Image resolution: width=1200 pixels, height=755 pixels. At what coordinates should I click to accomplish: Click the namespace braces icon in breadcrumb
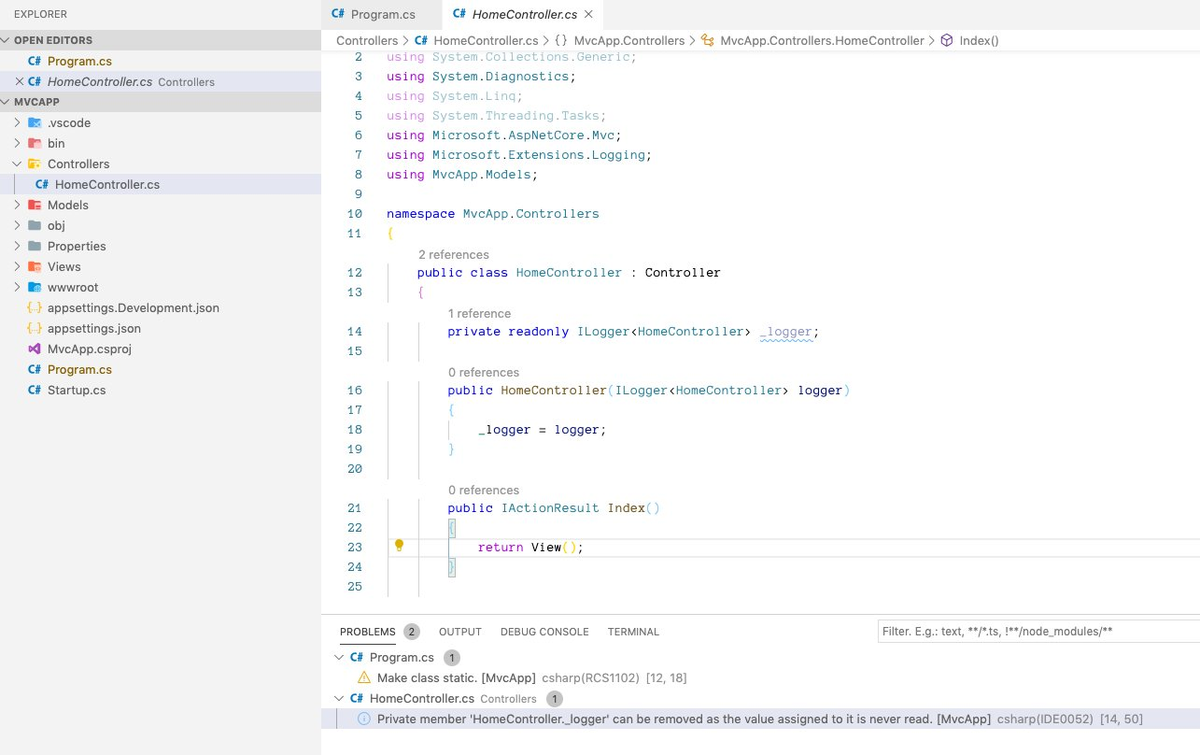click(562, 41)
